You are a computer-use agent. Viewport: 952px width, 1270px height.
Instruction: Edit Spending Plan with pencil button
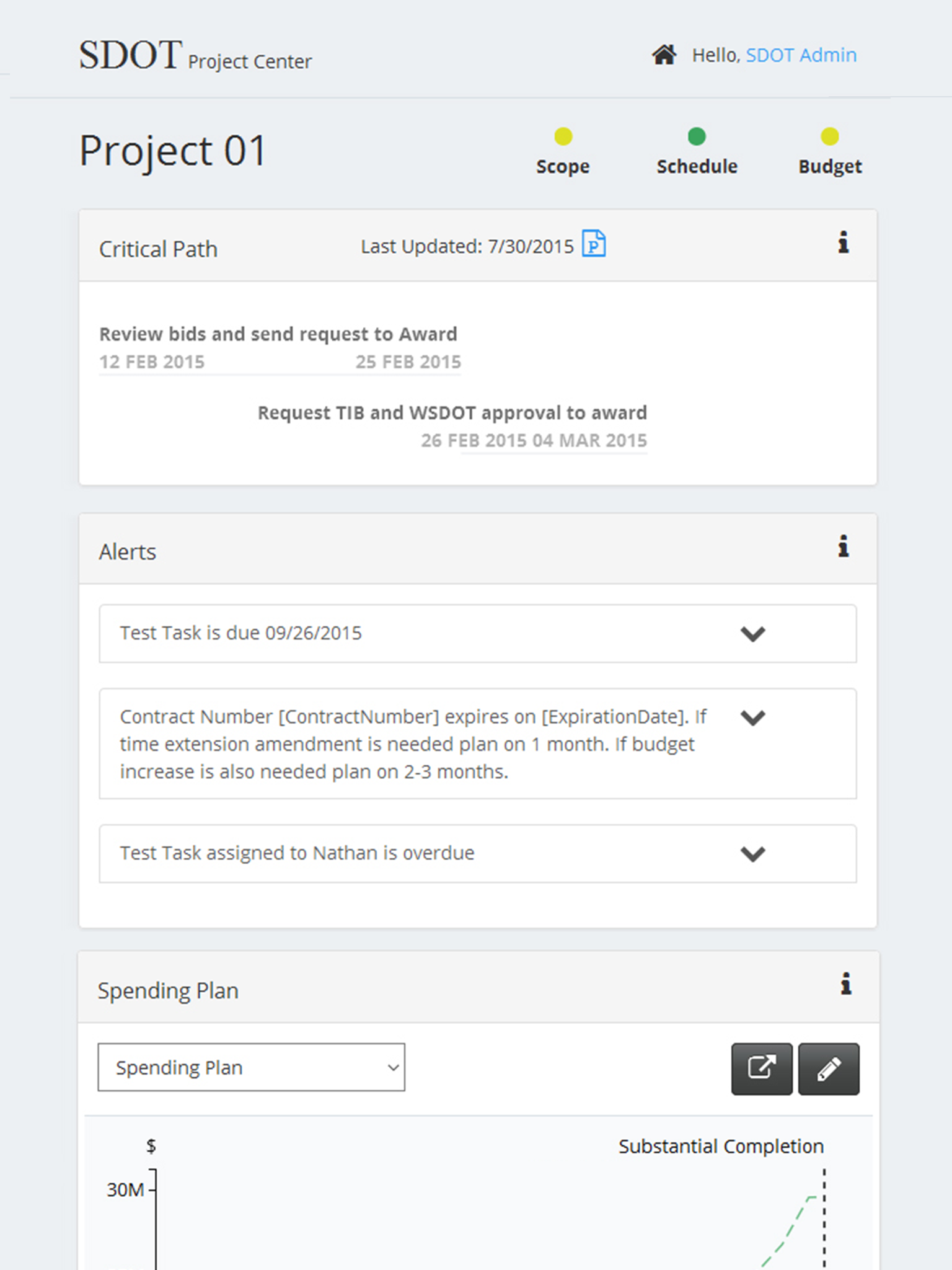829,1069
